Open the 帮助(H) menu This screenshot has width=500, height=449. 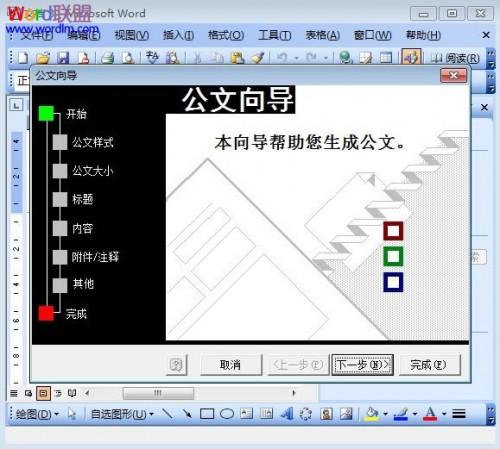[x=423, y=35]
